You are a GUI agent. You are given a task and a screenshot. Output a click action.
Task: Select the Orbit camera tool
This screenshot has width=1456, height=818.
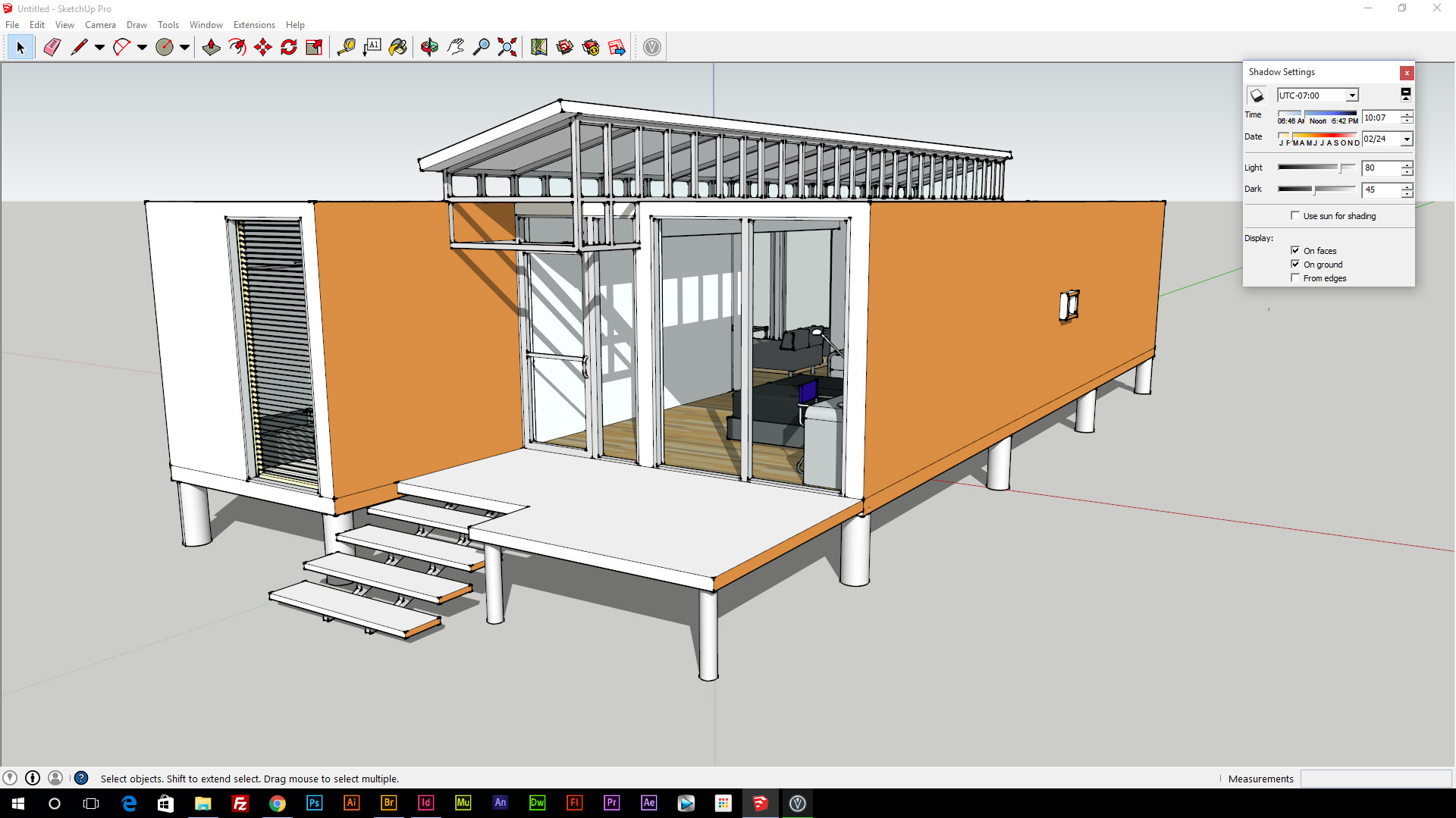tap(429, 47)
